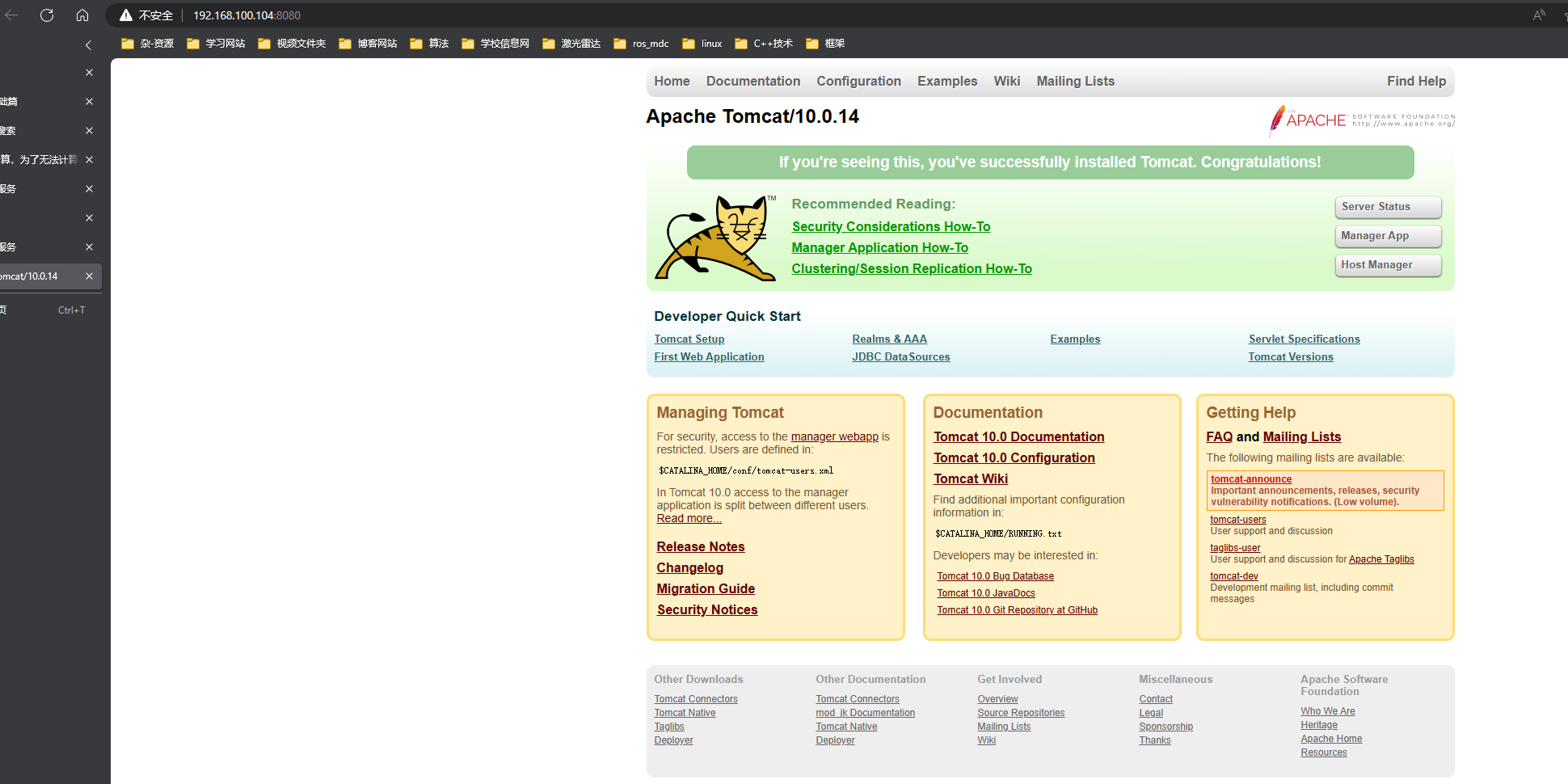Open Tomcat 10.0 Documentation link
1568x784 pixels.
[1018, 437]
